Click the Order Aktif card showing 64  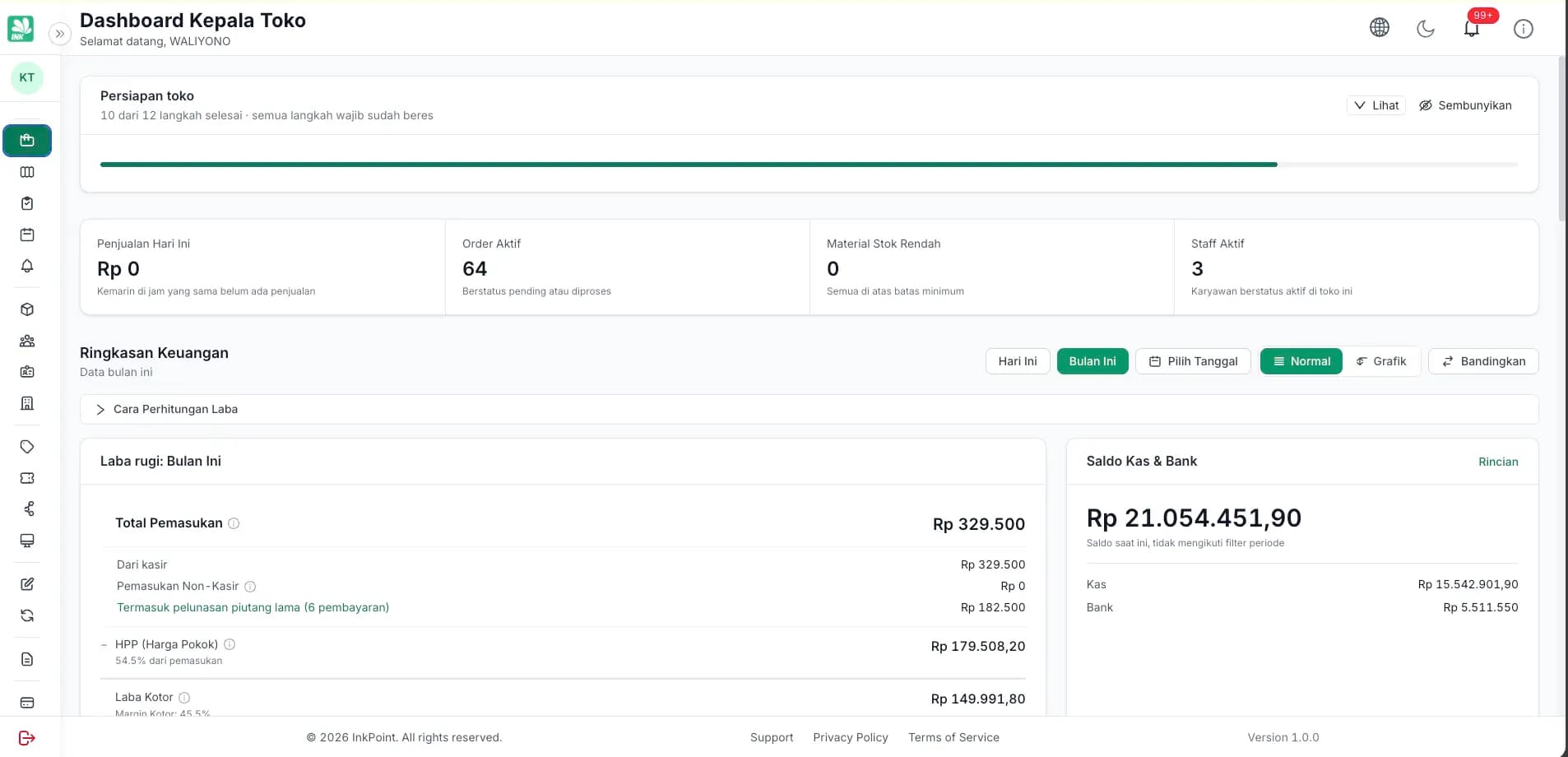(x=627, y=267)
